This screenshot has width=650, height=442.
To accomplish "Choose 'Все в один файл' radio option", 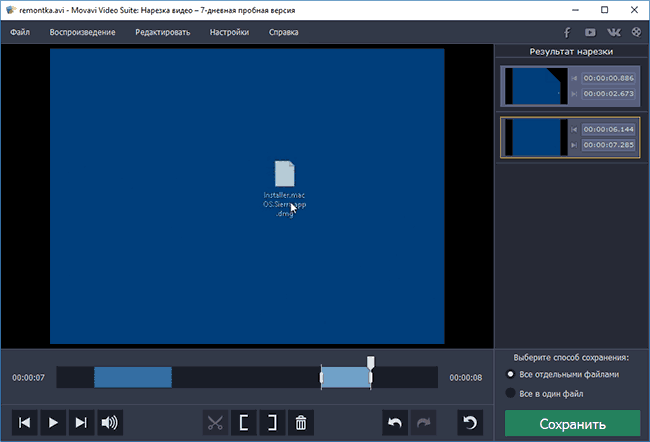I will [x=513, y=393].
